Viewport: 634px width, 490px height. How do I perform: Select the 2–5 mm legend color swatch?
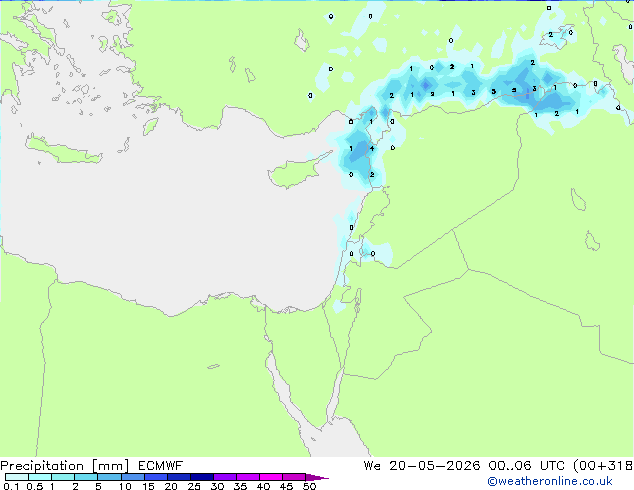click(86, 477)
